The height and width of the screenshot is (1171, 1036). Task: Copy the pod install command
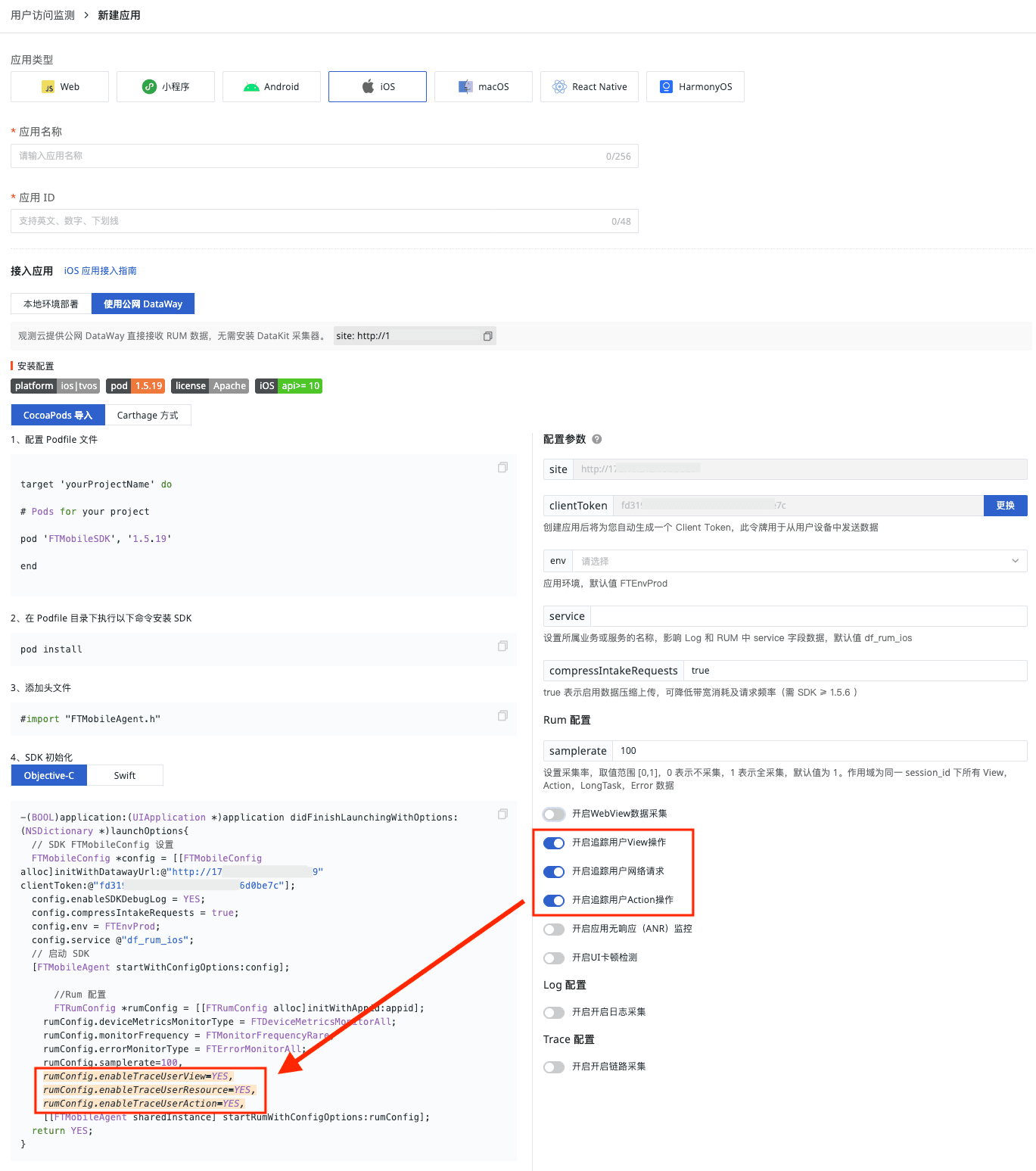pos(502,646)
